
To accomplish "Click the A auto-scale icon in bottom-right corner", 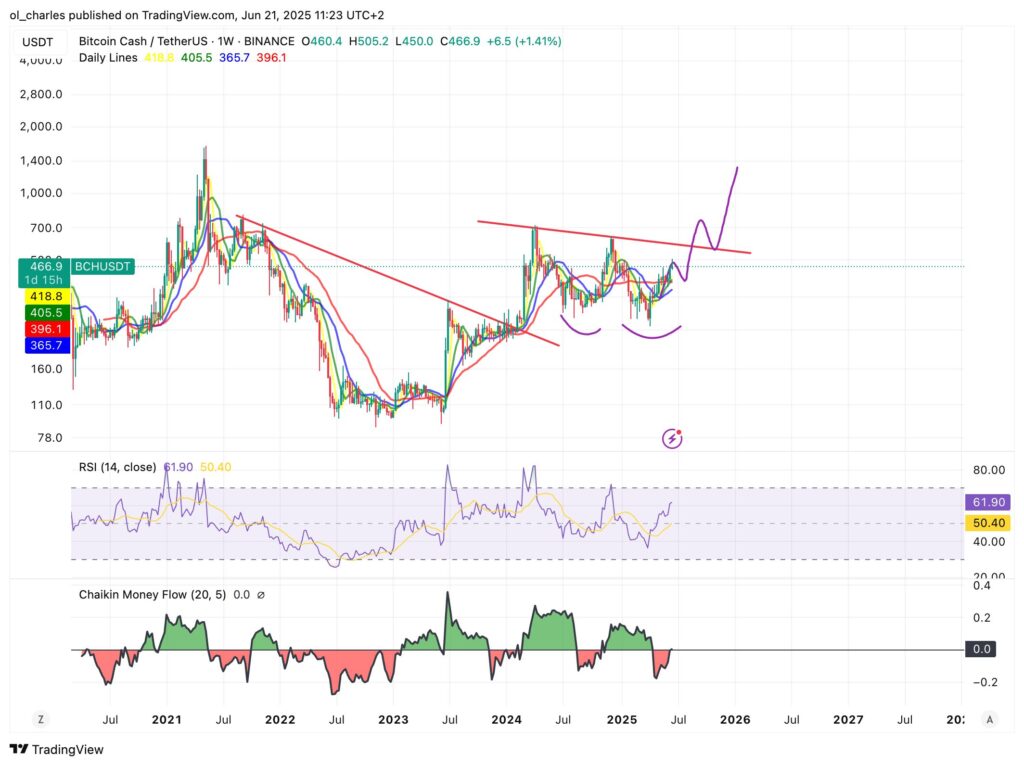I will pyautogui.click(x=989, y=719).
